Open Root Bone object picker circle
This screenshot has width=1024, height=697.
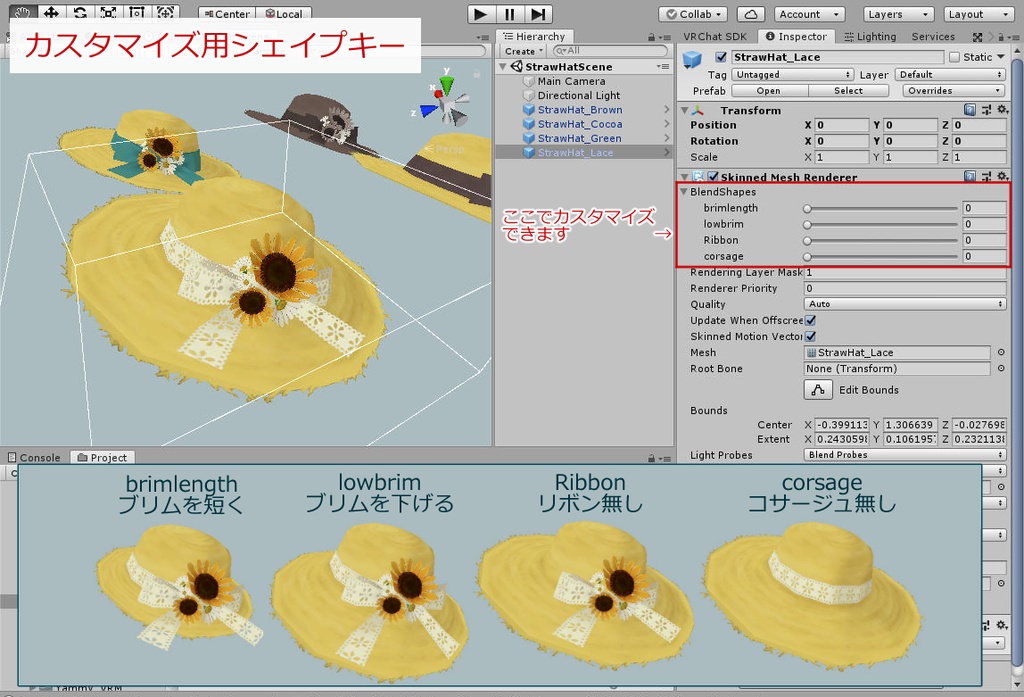1000,368
